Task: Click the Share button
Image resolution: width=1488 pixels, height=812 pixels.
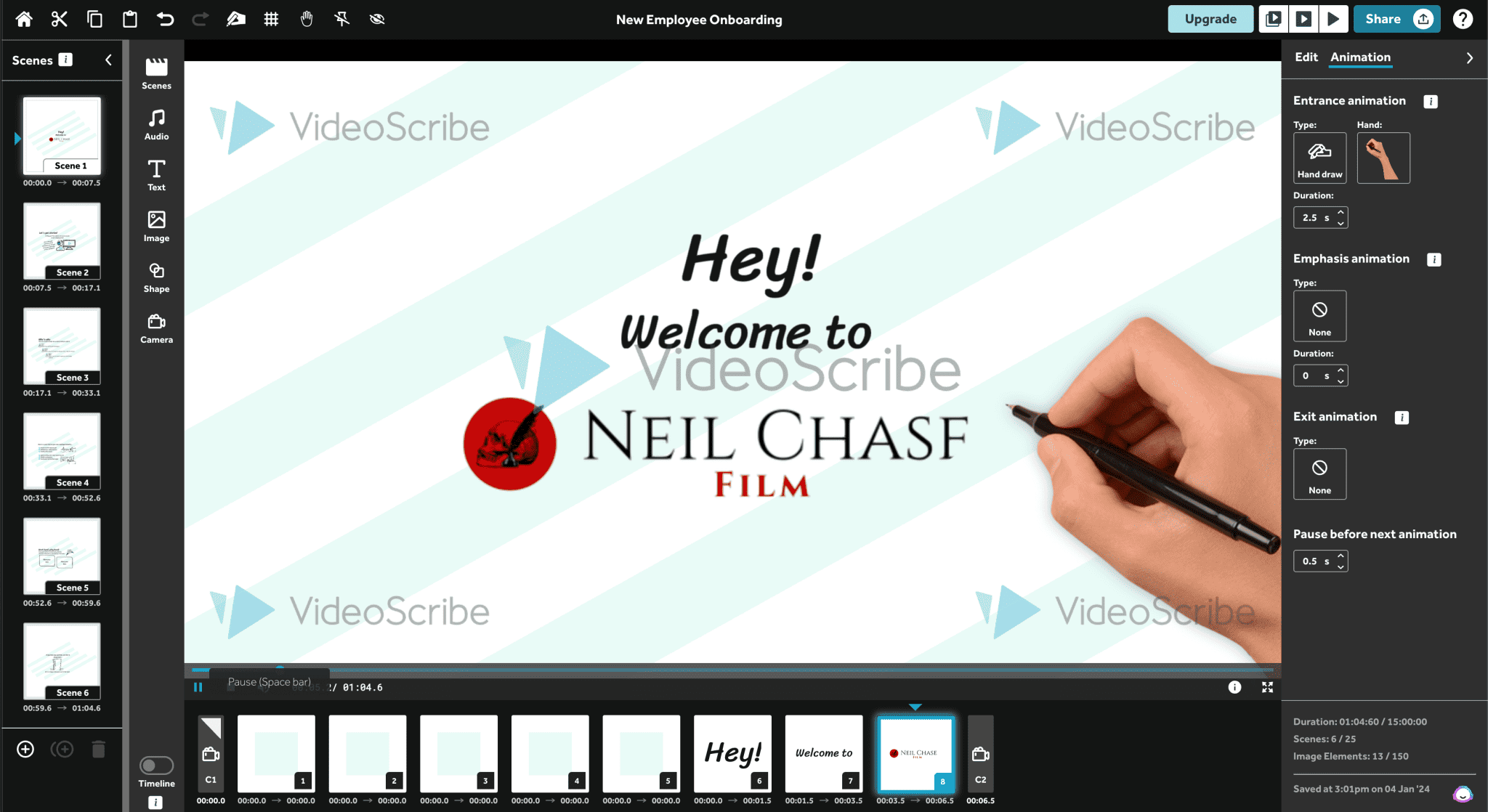Action: (x=1396, y=19)
